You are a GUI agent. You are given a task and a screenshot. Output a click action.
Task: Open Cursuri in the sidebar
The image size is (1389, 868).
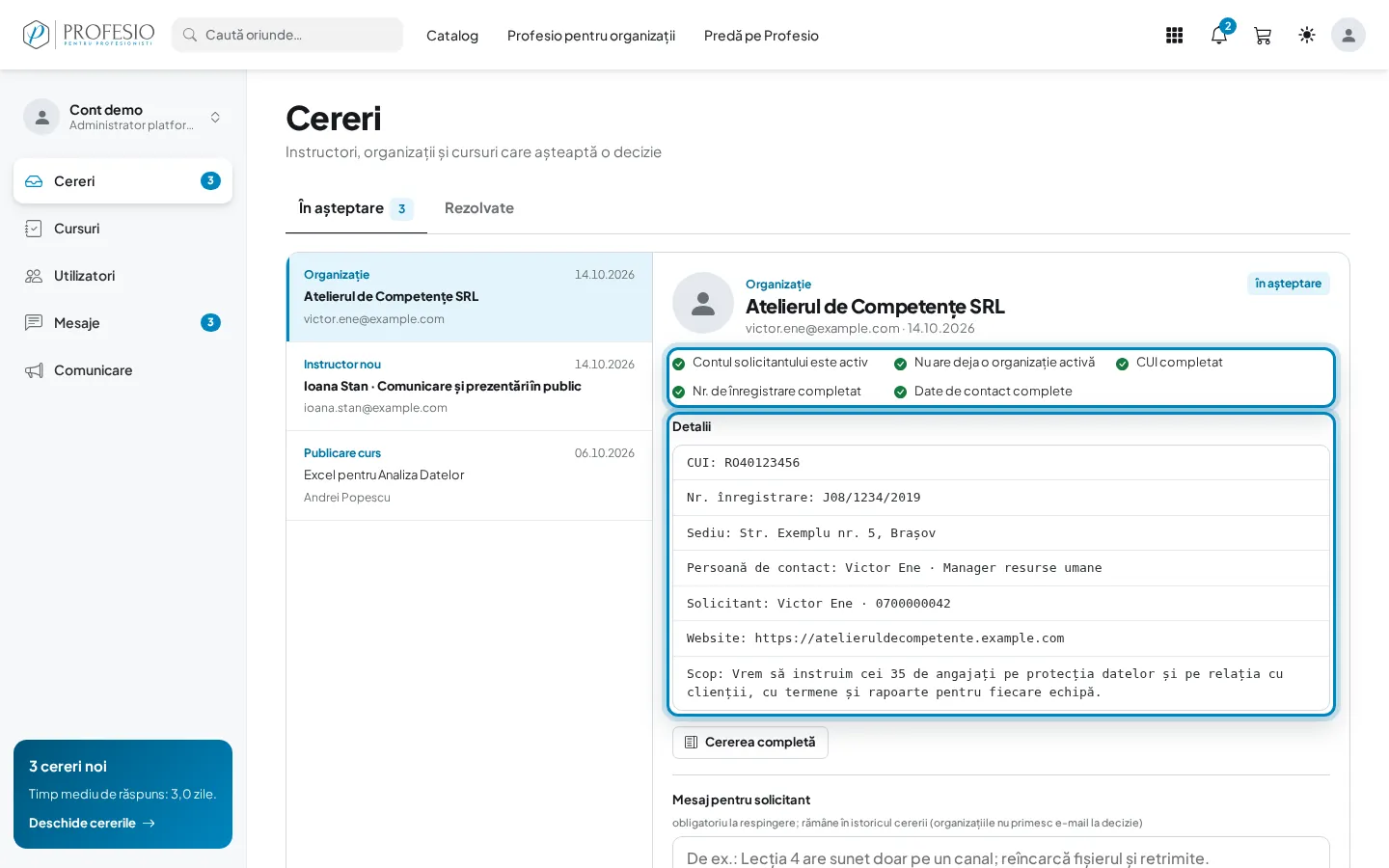click(x=123, y=229)
